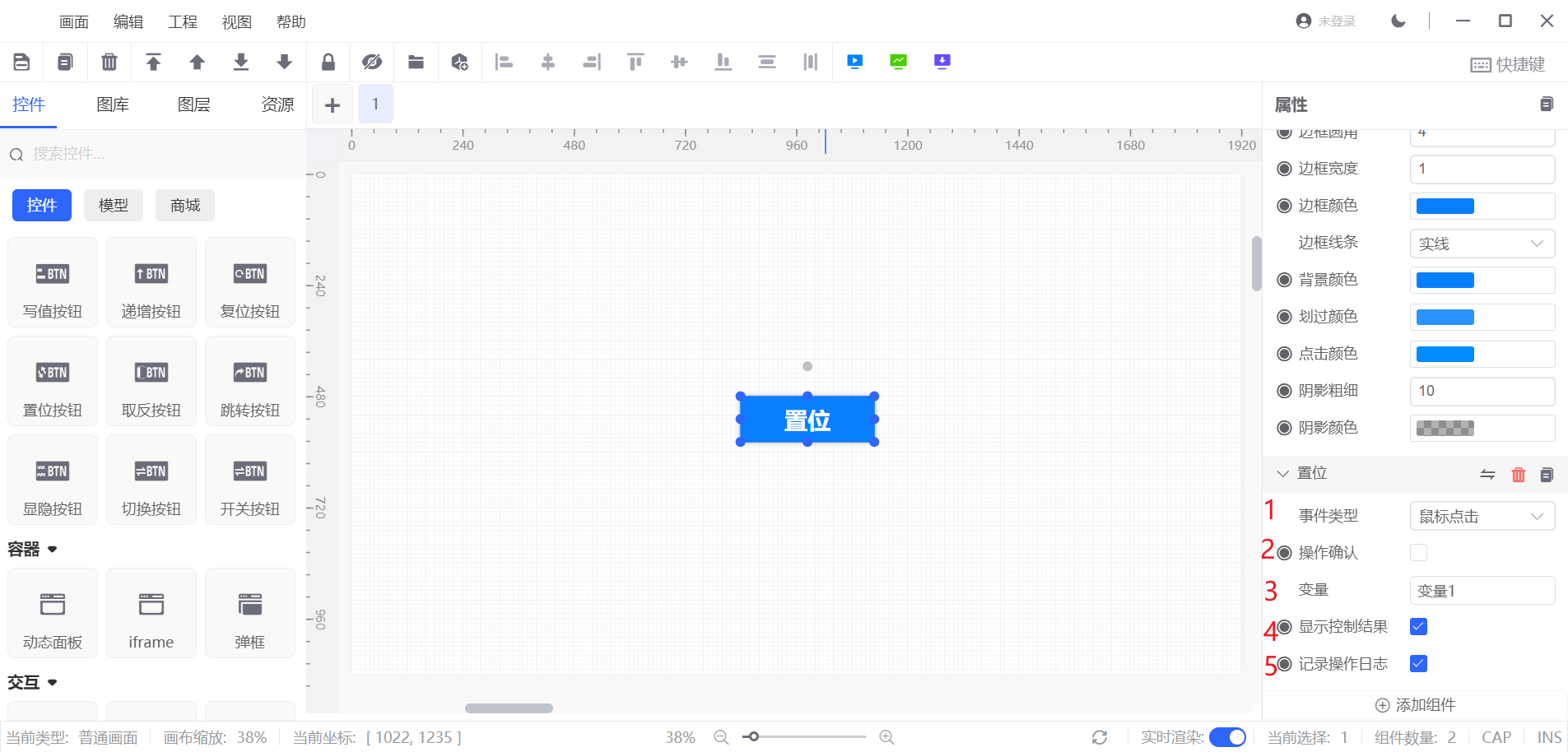Viewport: 1568px width, 752px height.
Task: Enable the 操作确认 checkbox
Action: point(1418,553)
